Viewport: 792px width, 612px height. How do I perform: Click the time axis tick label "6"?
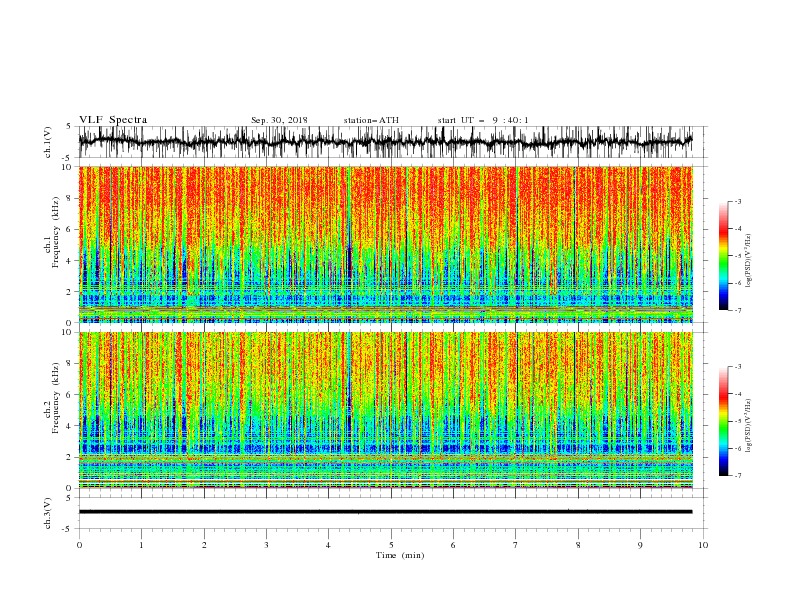click(x=453, y=545)
